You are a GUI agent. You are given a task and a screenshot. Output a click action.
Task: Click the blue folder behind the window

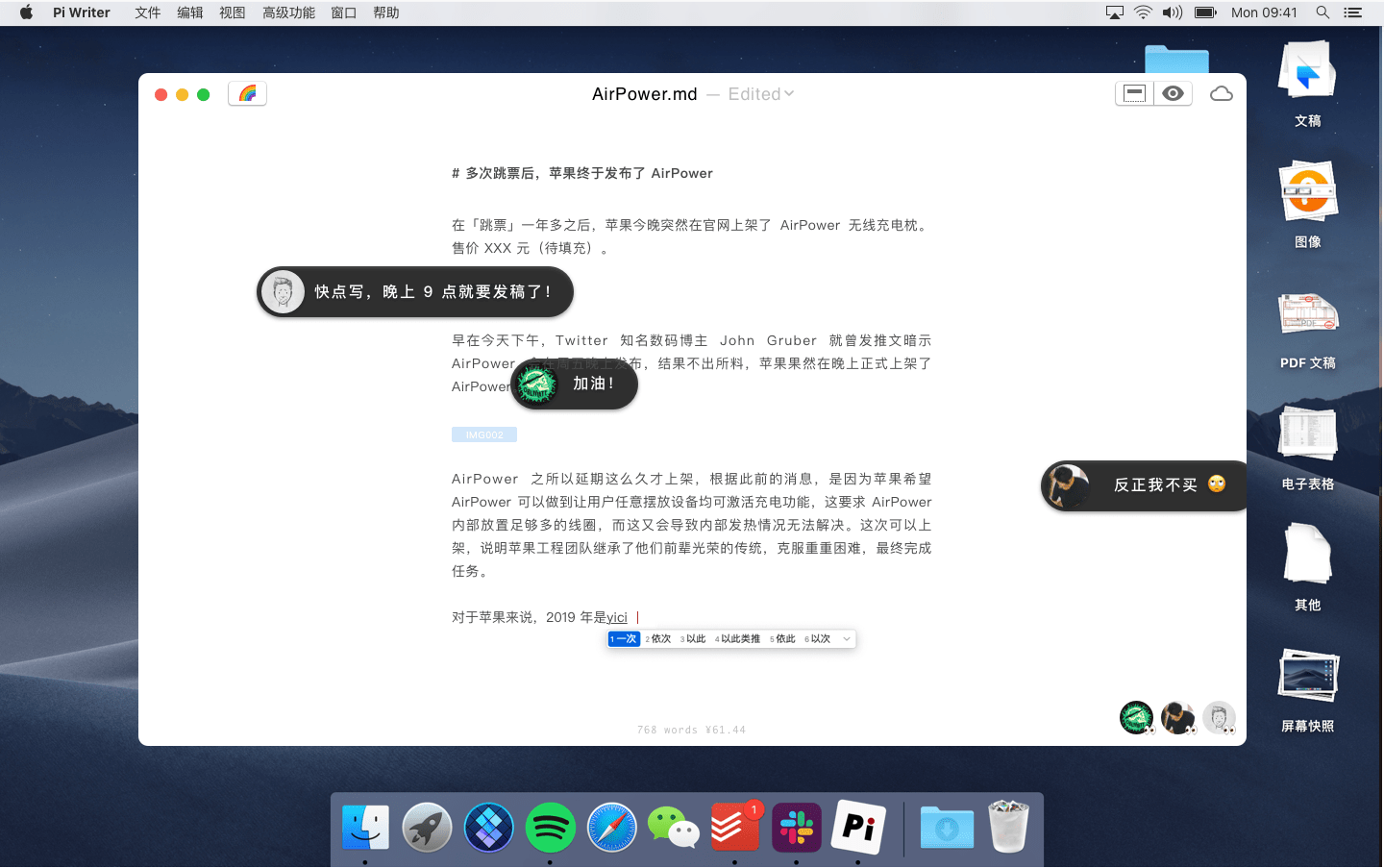click(1176, 59)
